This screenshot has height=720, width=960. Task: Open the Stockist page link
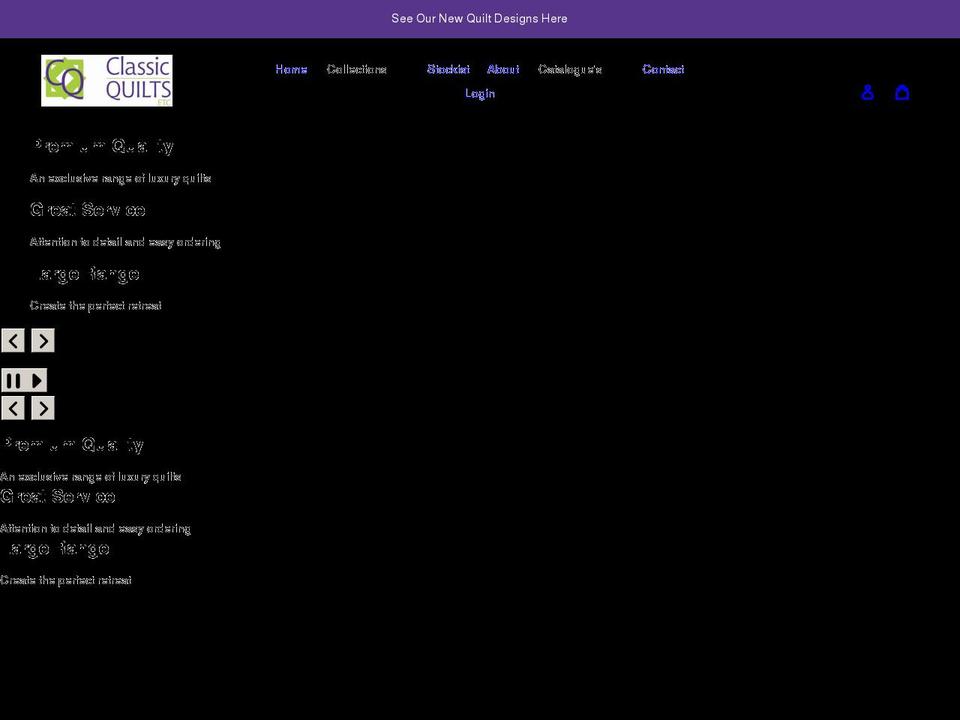(x=448, y=69)
